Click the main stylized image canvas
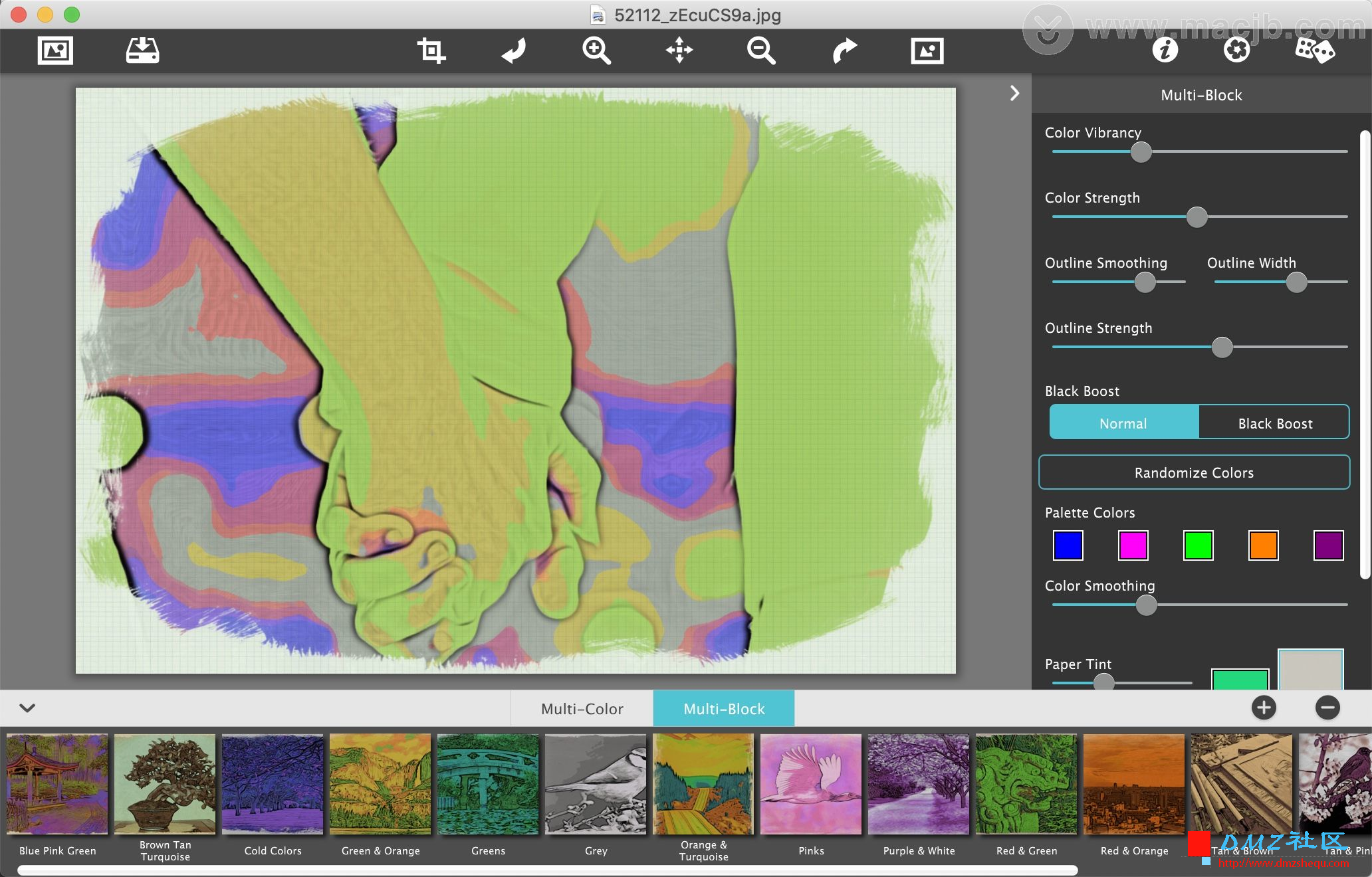Screen dimensions: 1372x877 (516, 381)
